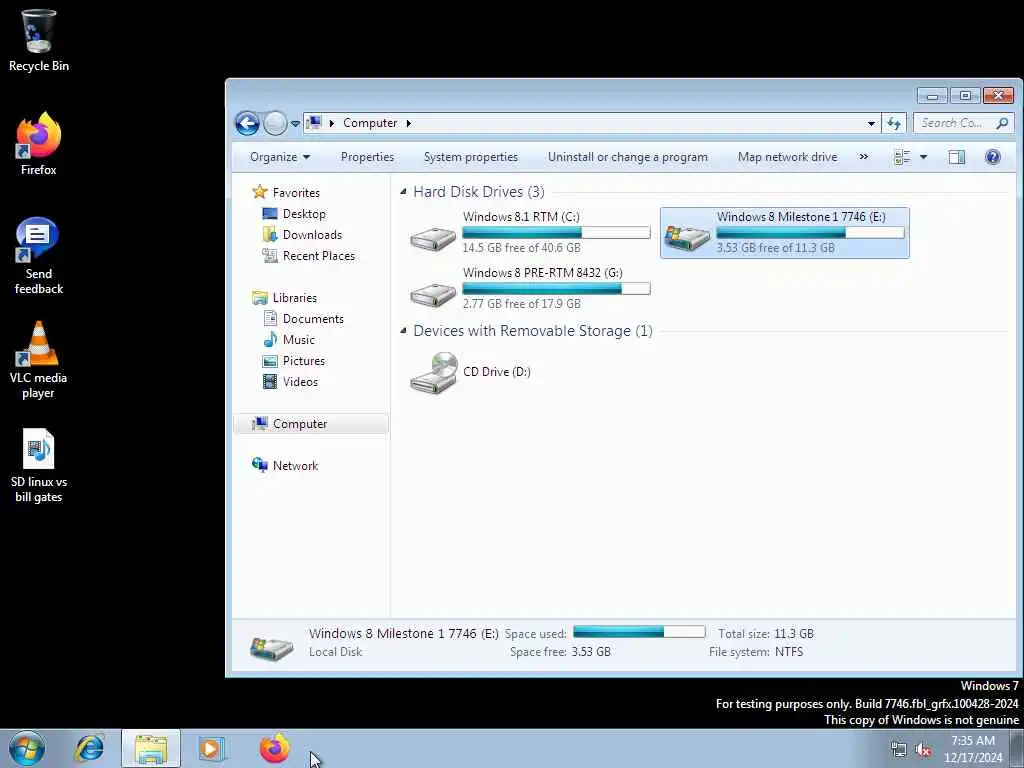Click the Computer icon in address bar
Screen dimensions: 1024x768
314,123
